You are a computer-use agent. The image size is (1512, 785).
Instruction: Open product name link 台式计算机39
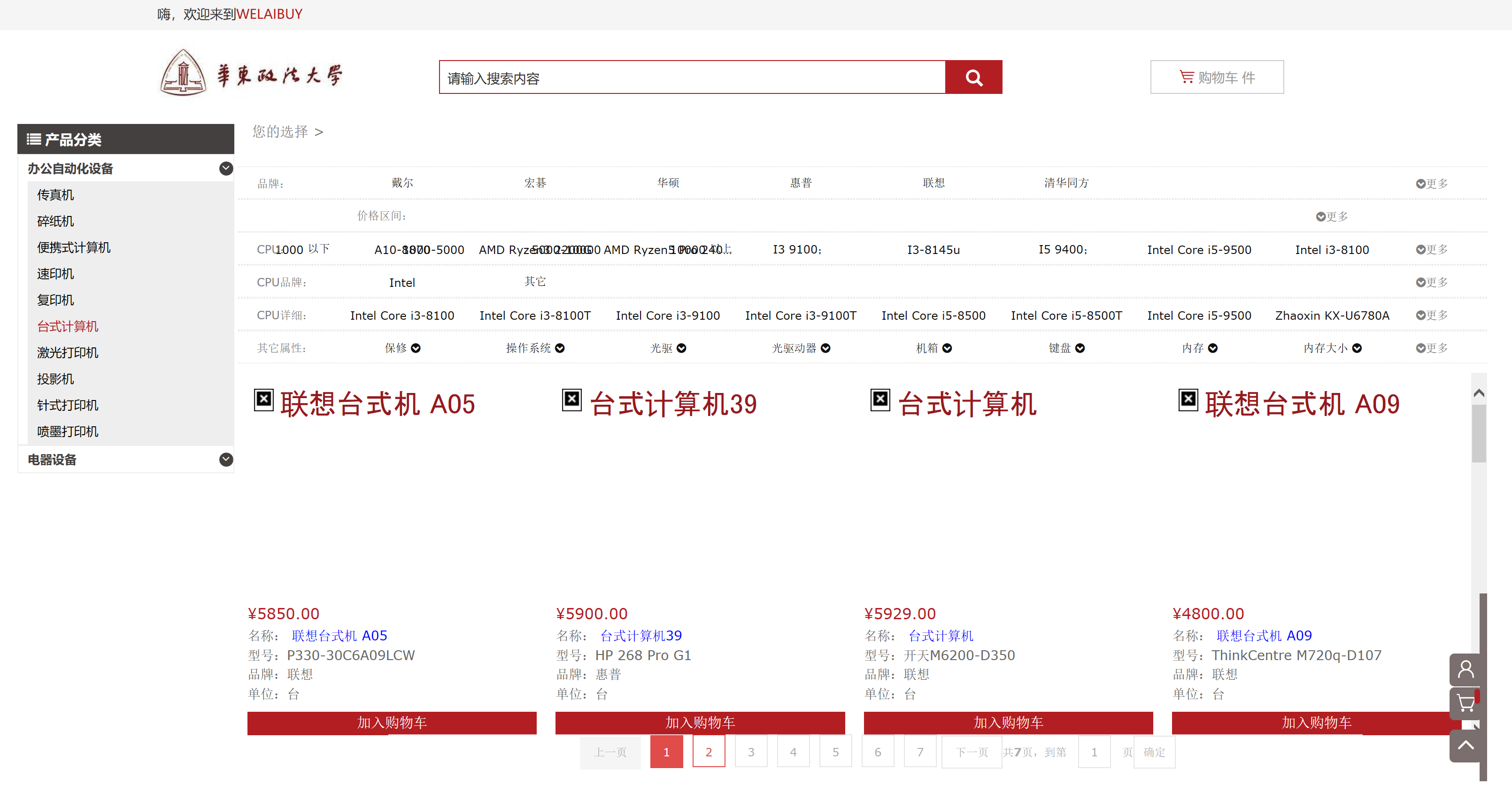coord(640,635)
